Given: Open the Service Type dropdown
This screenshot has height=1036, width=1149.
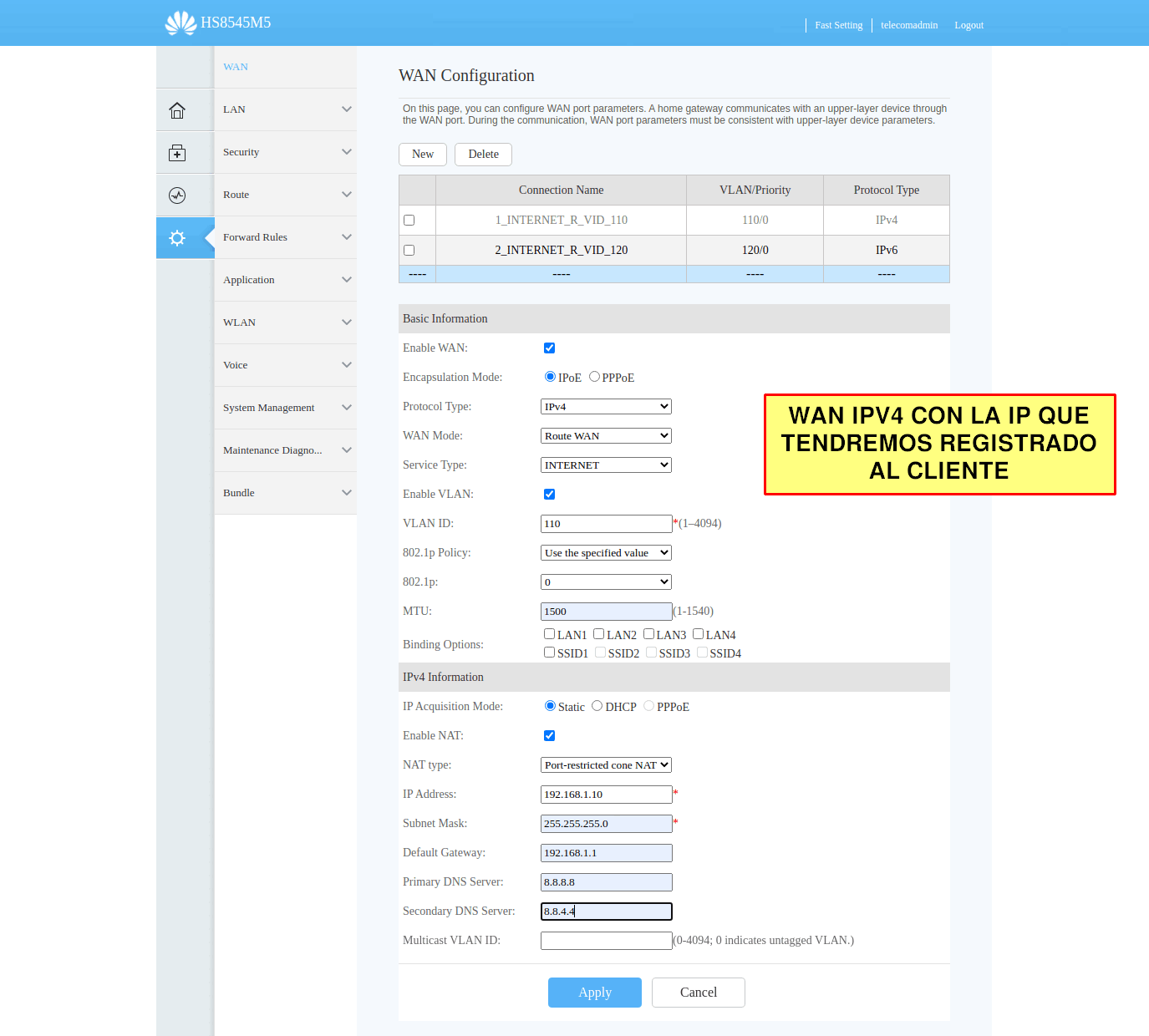Looking at the screenshot, I should [606, 465].
